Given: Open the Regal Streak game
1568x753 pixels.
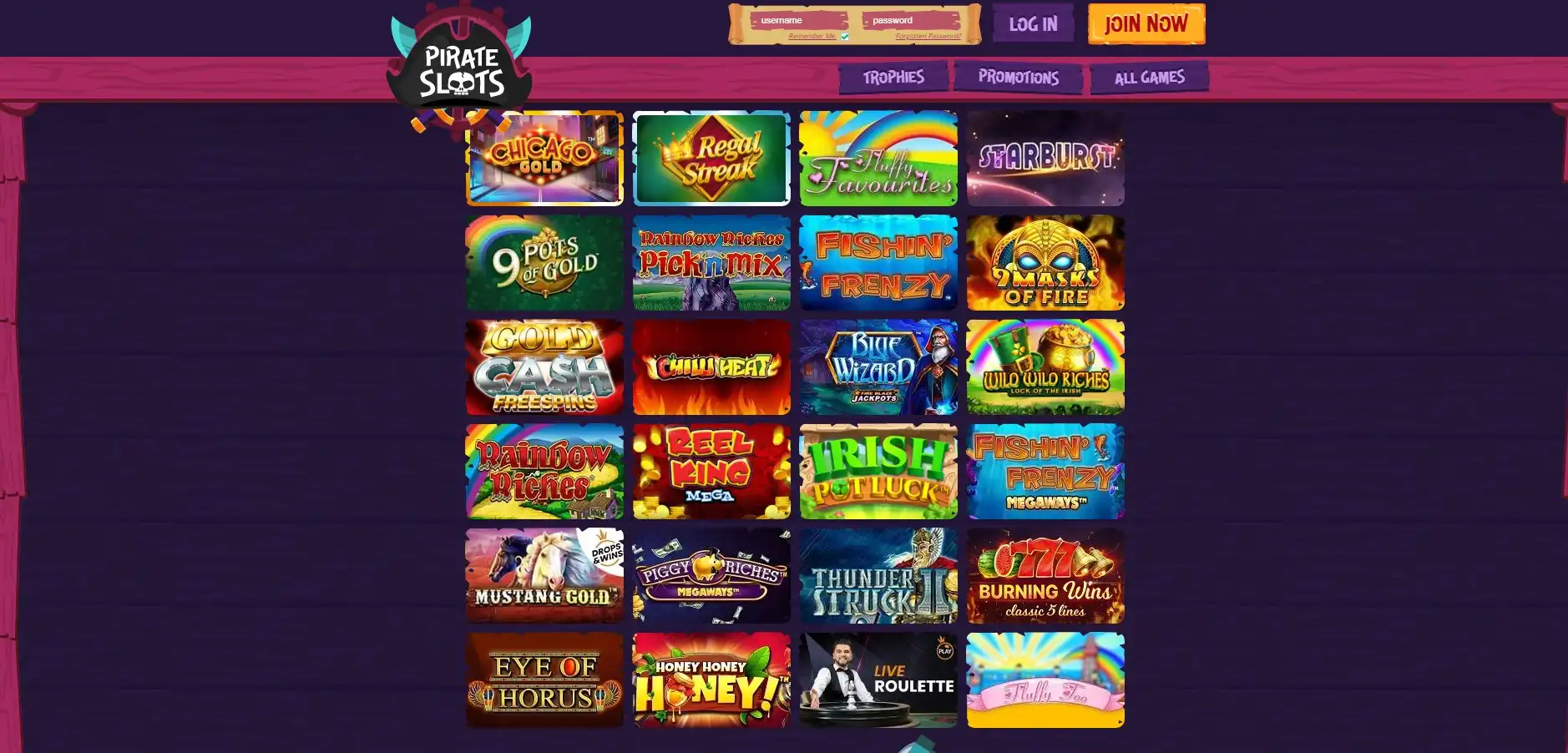Looking at the screenshot, I should (x=711, y=159).
